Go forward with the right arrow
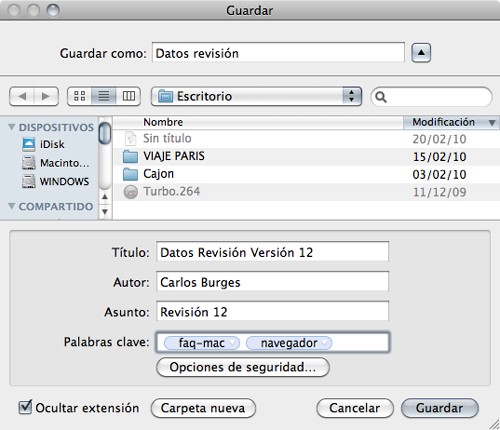500x430 pixels. (46, 96)
